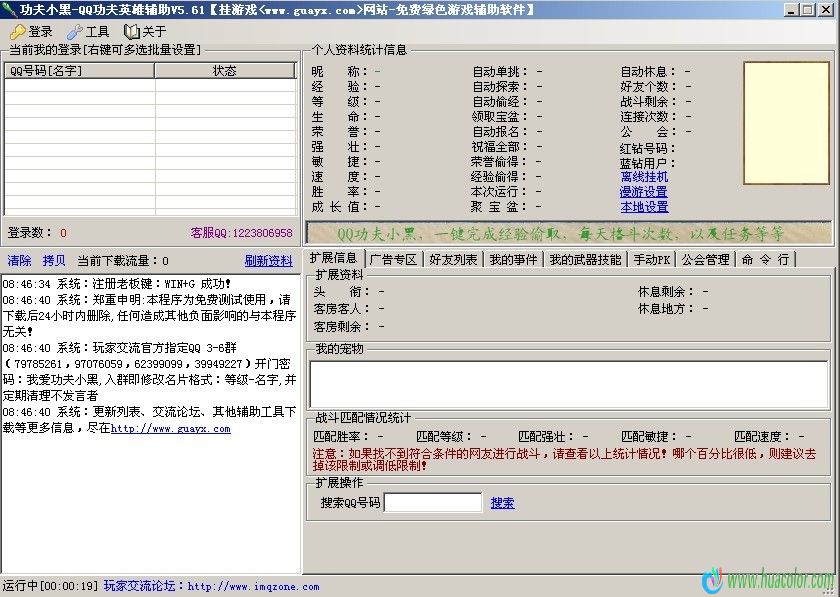The image size is (840, 597).
Task: Sort by QQ号码[名字] column header
Action: pyautogui.click(x=79, y=71)
